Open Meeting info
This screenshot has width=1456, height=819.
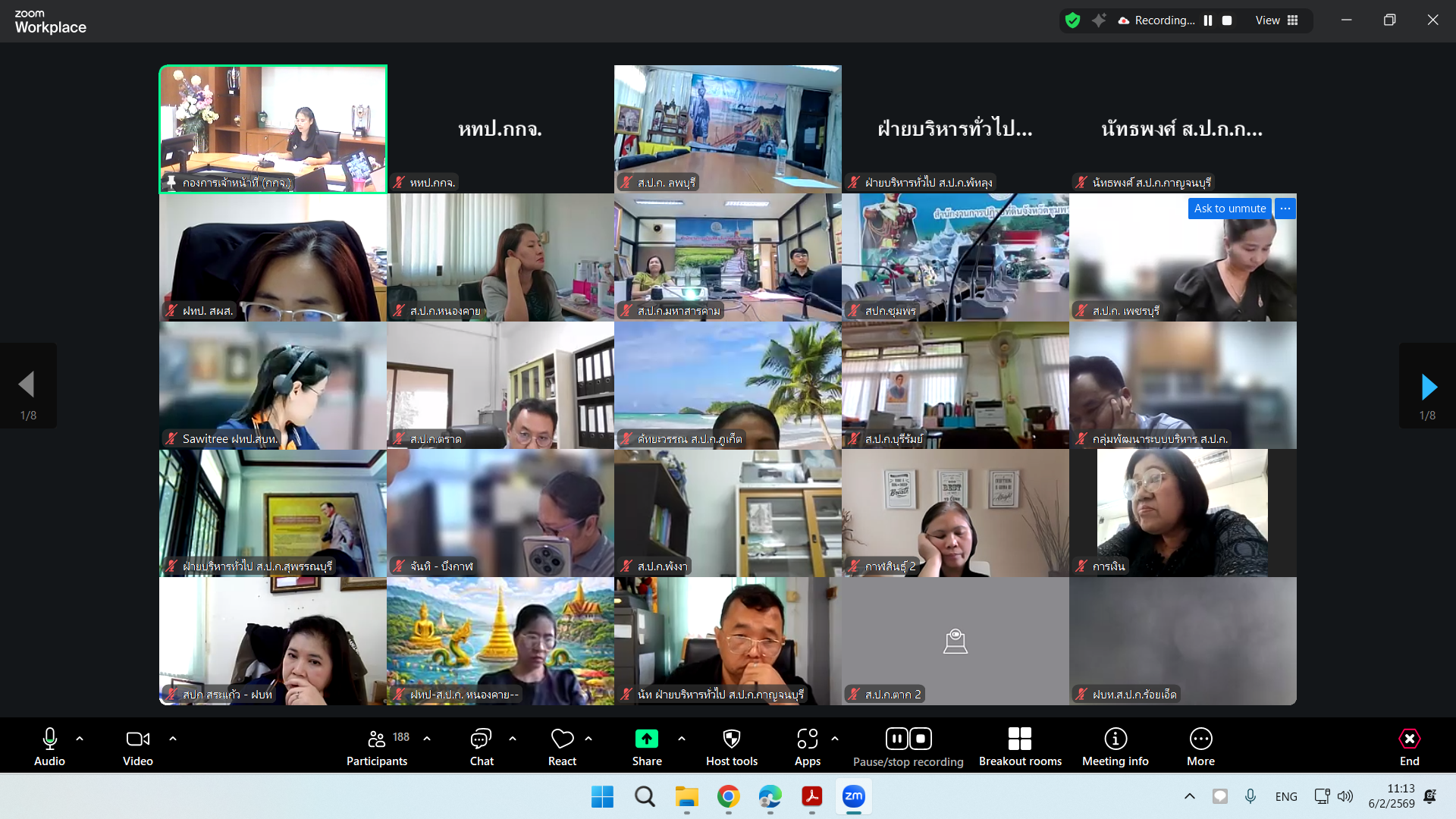[x=1115, y=739]
